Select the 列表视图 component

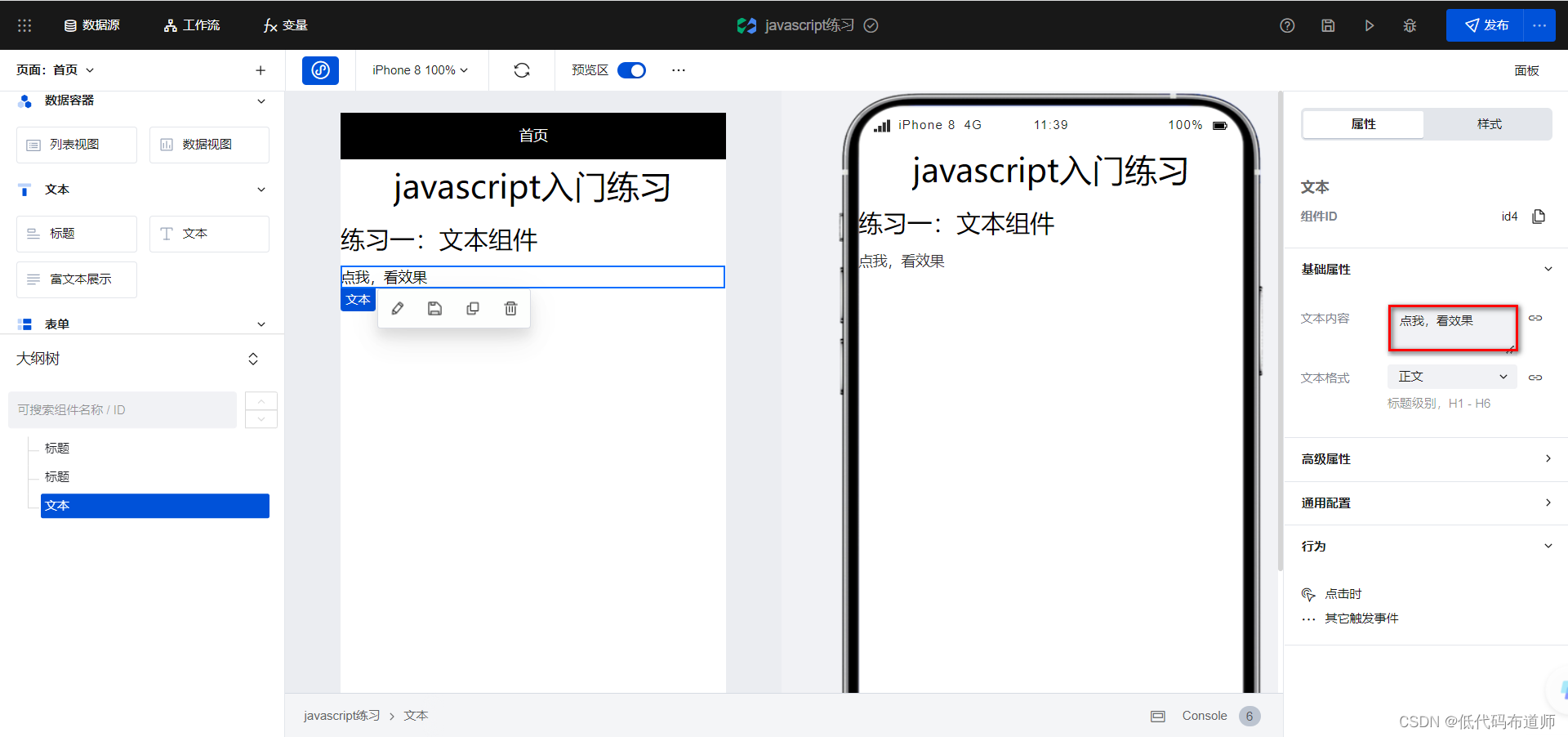point(77,145)
